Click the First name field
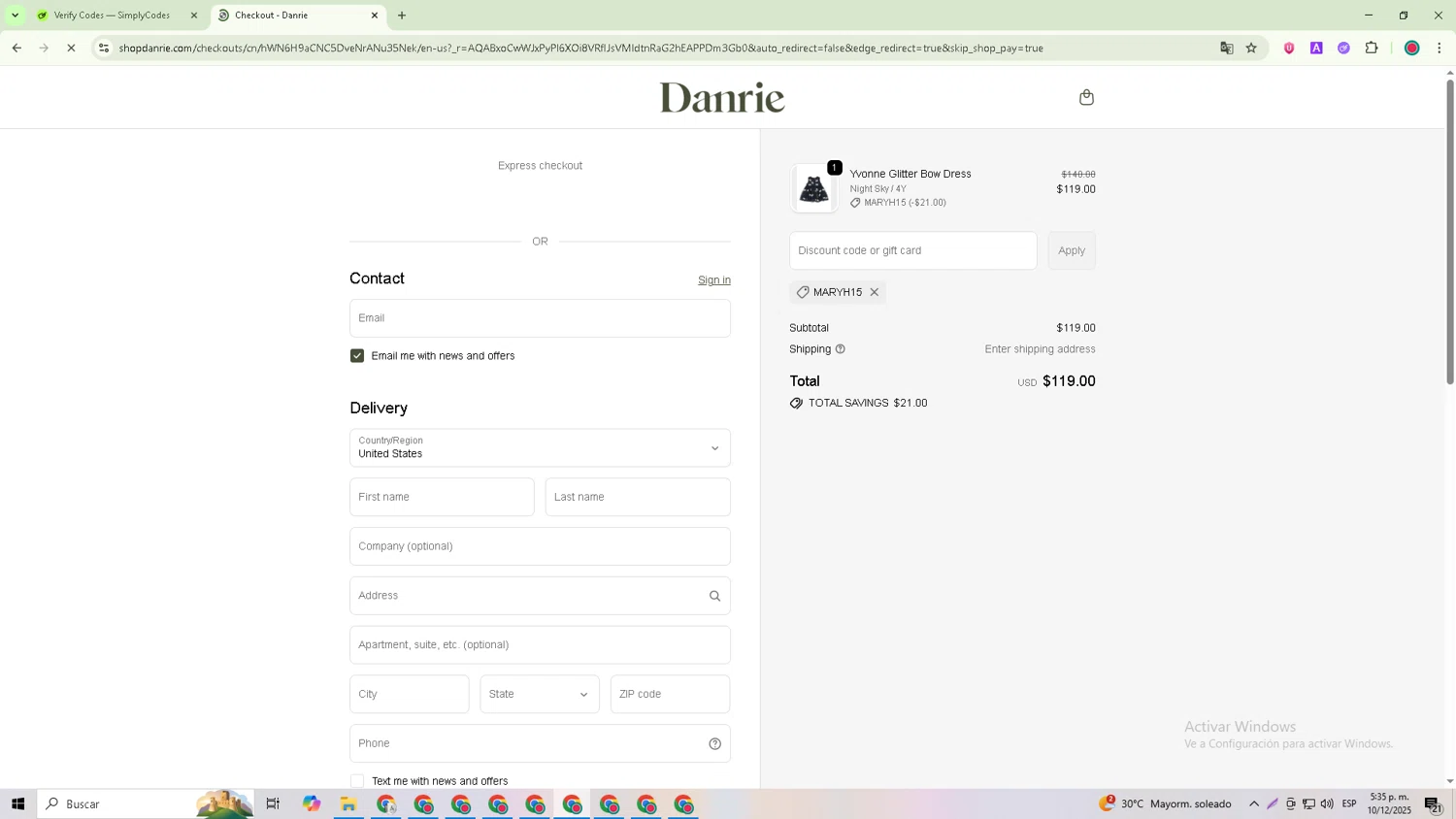The height and width of the screenshot is (819, 1456). point(442,497)
